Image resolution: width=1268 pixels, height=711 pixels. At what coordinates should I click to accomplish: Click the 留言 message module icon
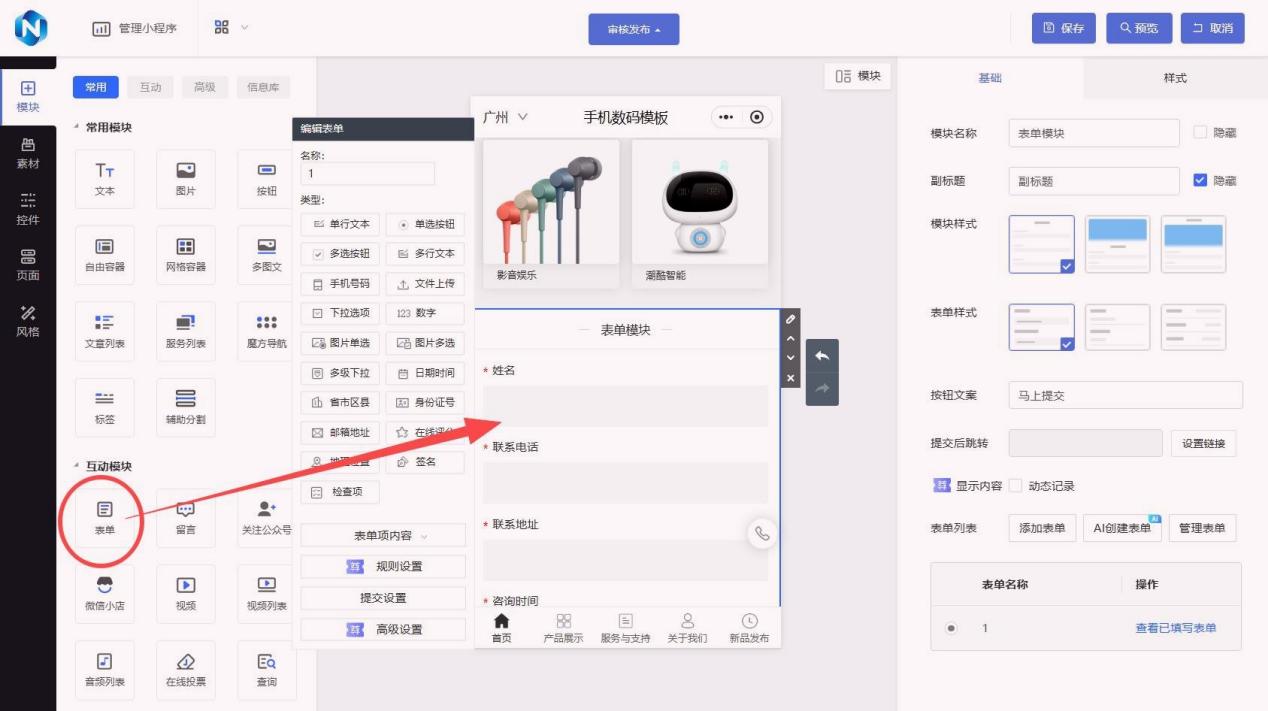185,516
